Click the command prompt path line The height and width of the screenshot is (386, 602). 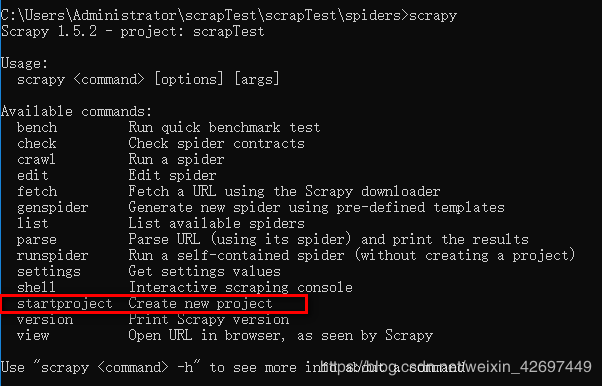pos(229,16)
